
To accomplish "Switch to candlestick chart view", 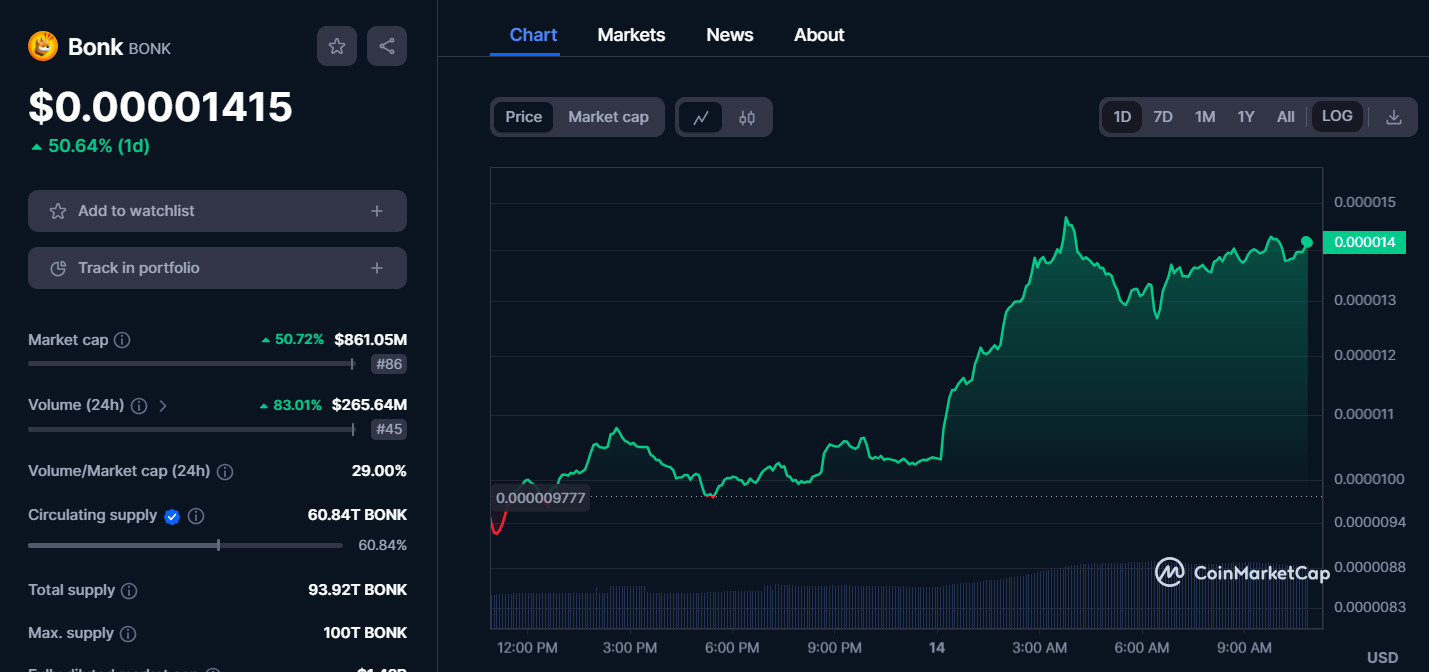I will (x=747, y=117).
